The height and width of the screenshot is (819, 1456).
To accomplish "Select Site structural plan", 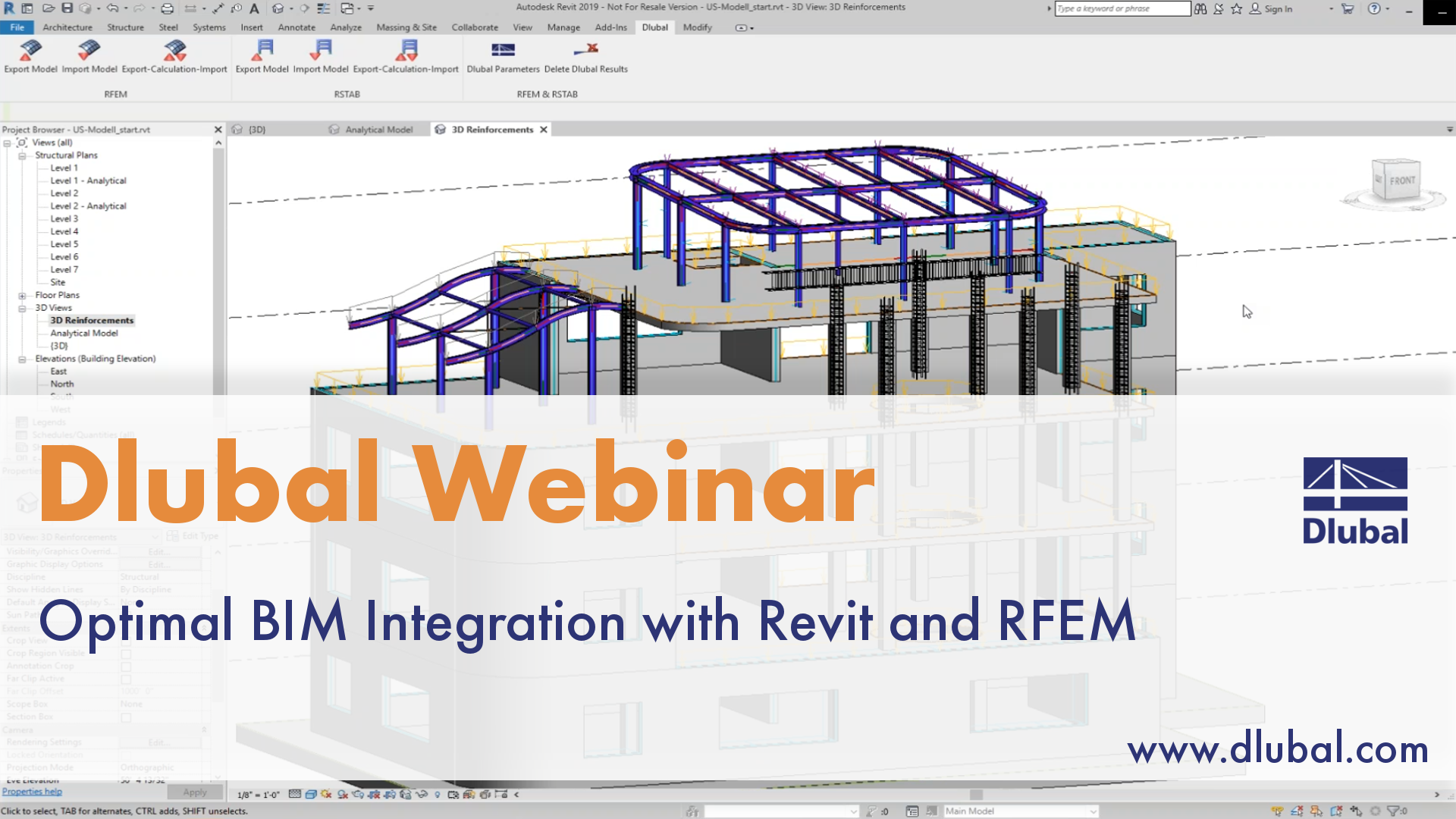I will 58,282.
